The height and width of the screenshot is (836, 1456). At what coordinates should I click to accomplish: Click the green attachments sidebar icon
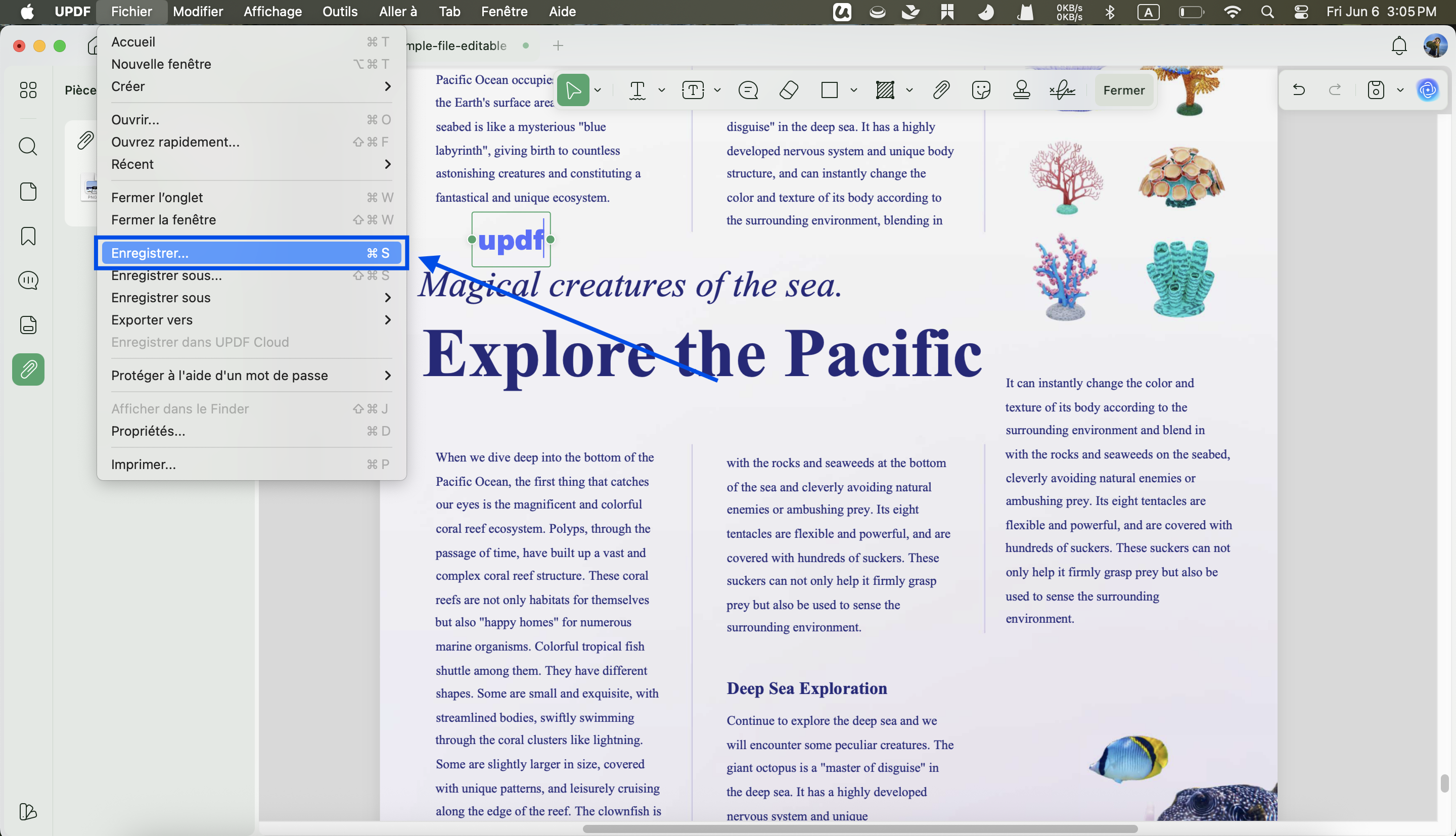[x=28, y=369]
